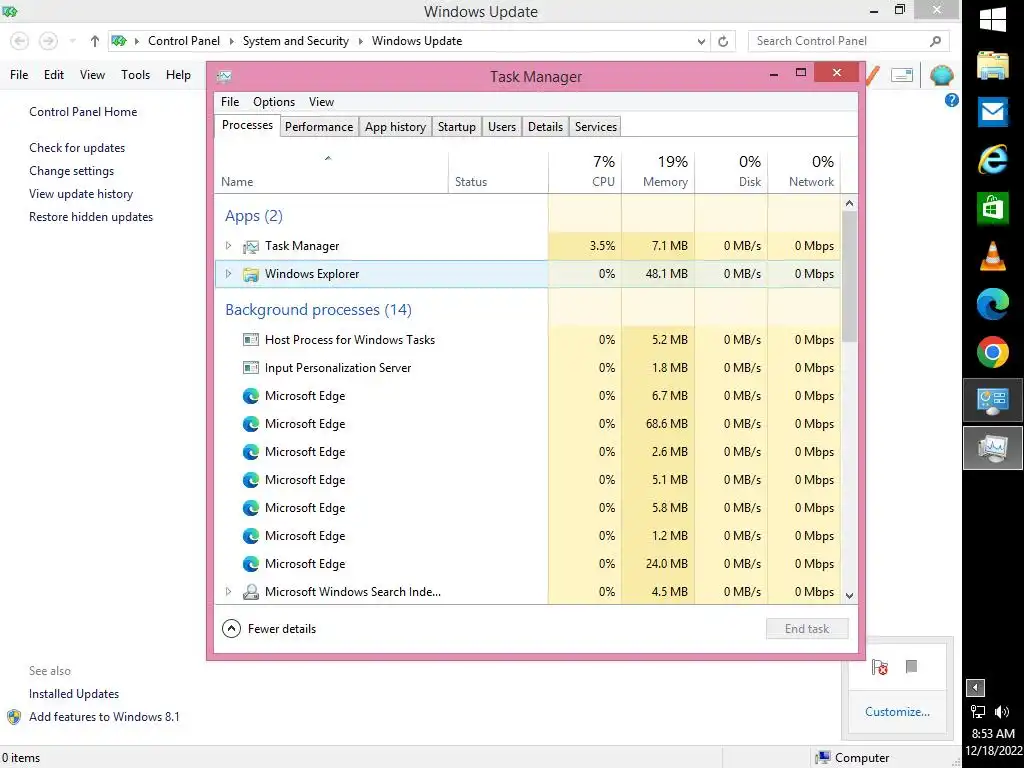Expand the Windows Explorer process row

228,274
